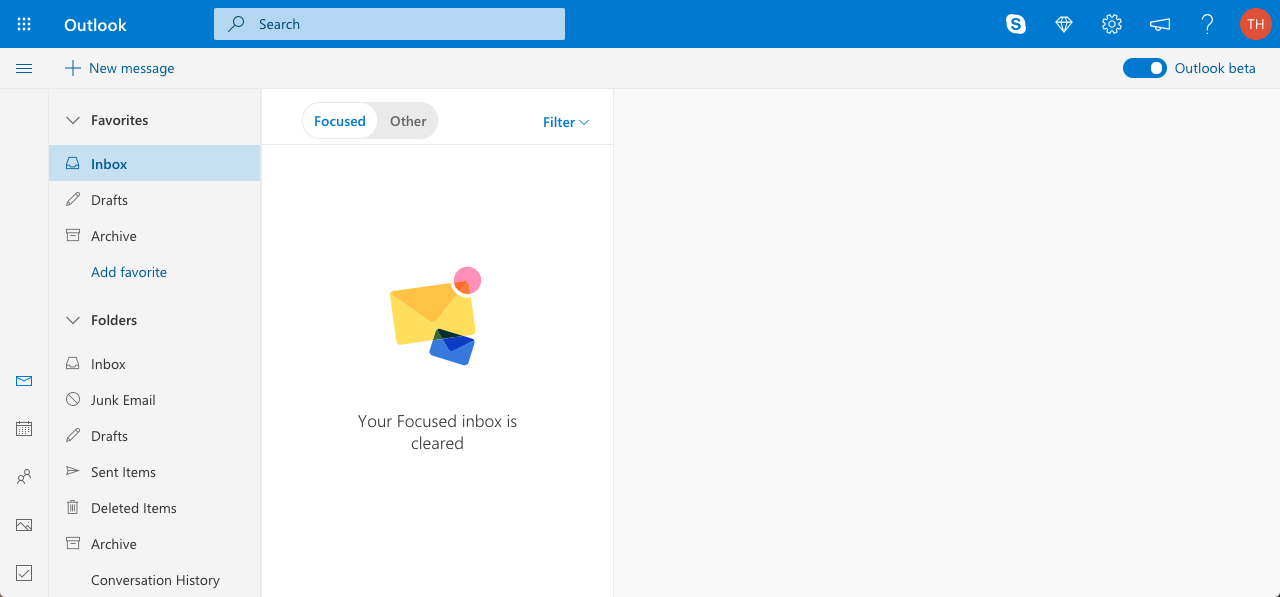The image size is (1280, 597).
Task: Switch to Calendar in left rail
Action: 24,429
